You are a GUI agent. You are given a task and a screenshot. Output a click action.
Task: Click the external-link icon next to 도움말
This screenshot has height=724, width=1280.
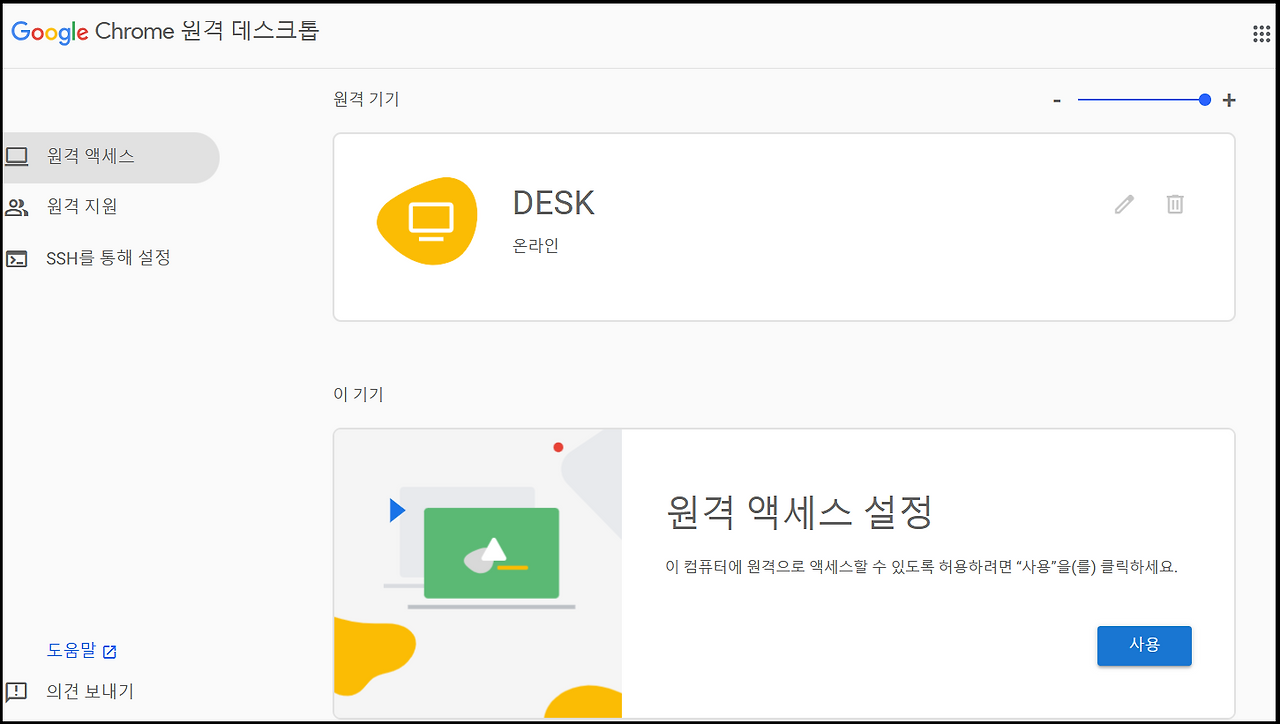[x=110, y=652]
